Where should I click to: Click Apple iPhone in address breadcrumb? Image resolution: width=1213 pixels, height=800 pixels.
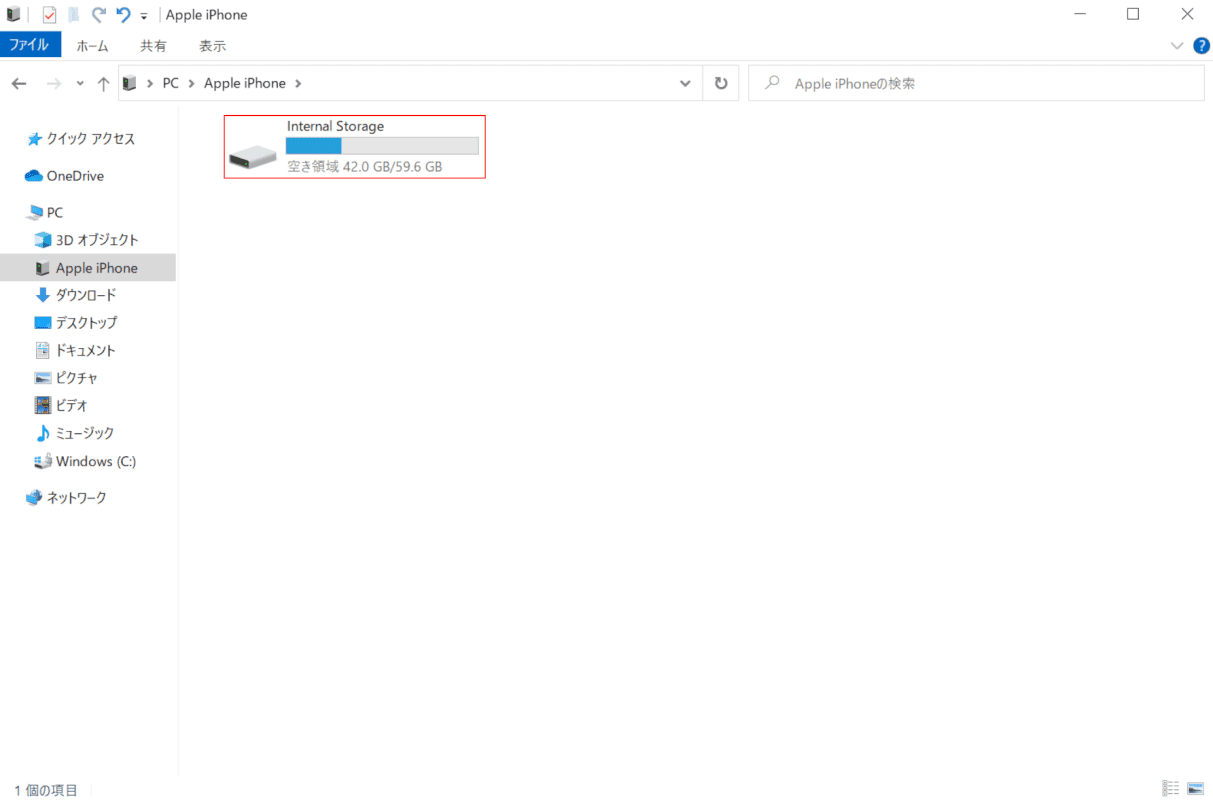245,83
